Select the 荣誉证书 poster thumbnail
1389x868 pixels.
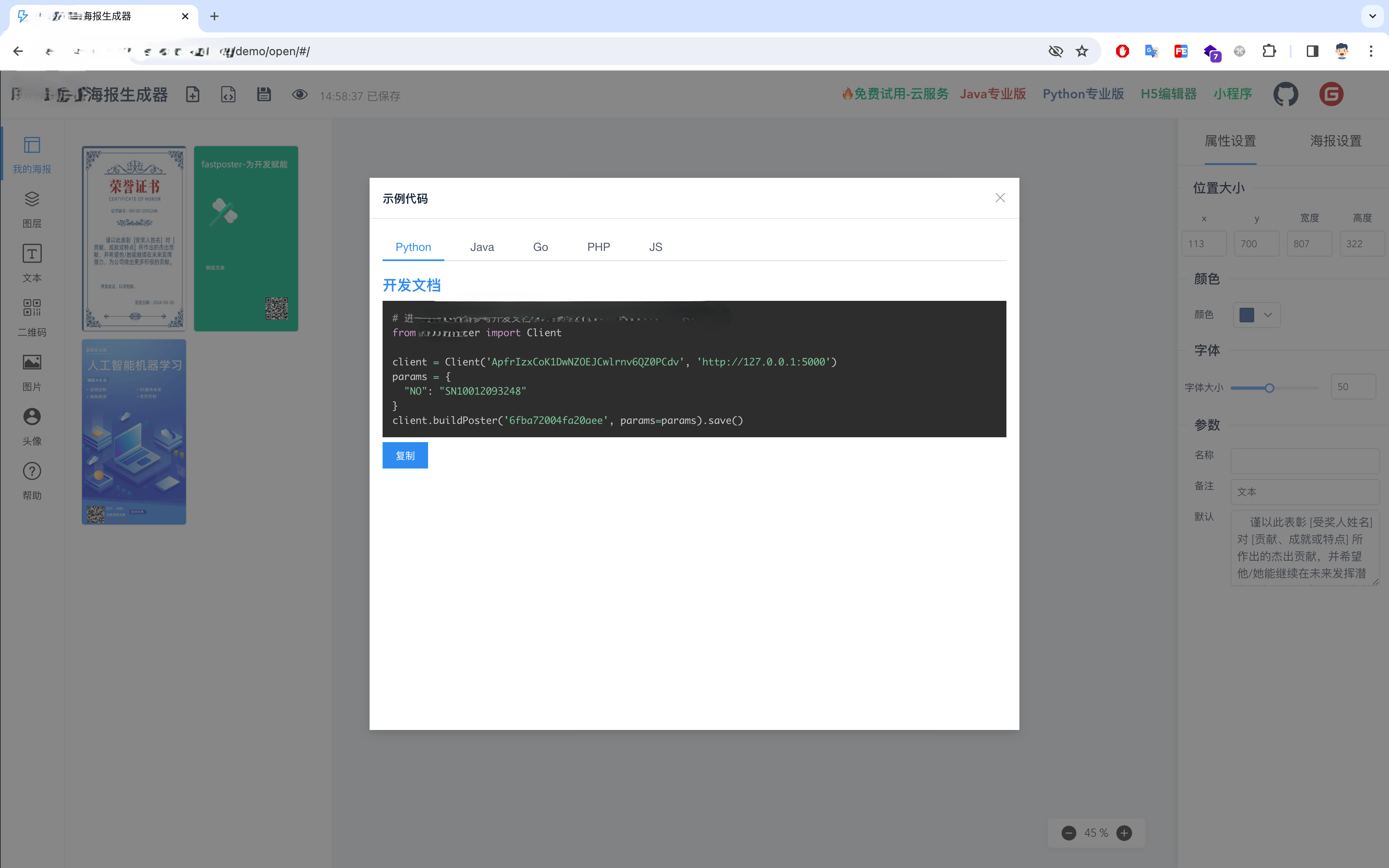click(x=134, y=239)
